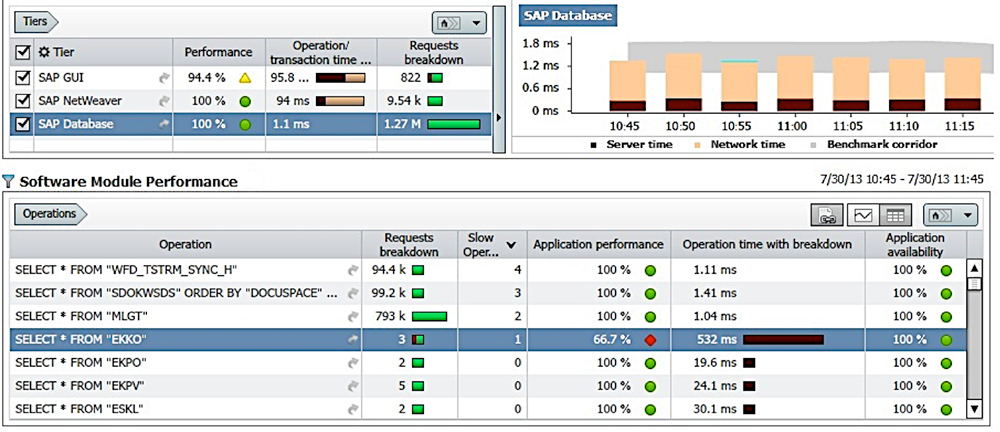Screen dimensions: 1000x432
Task: Uncheck the SAP Database tier checkbox
Action: [x=22, y=124]
